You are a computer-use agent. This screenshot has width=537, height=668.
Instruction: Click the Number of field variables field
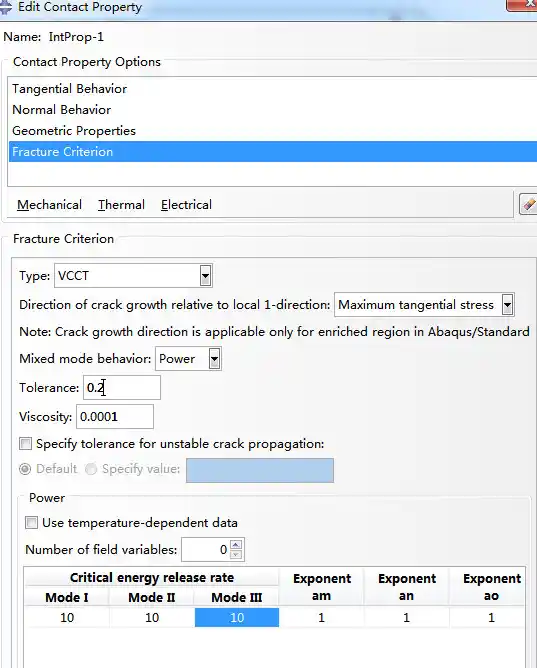(206, 550)
